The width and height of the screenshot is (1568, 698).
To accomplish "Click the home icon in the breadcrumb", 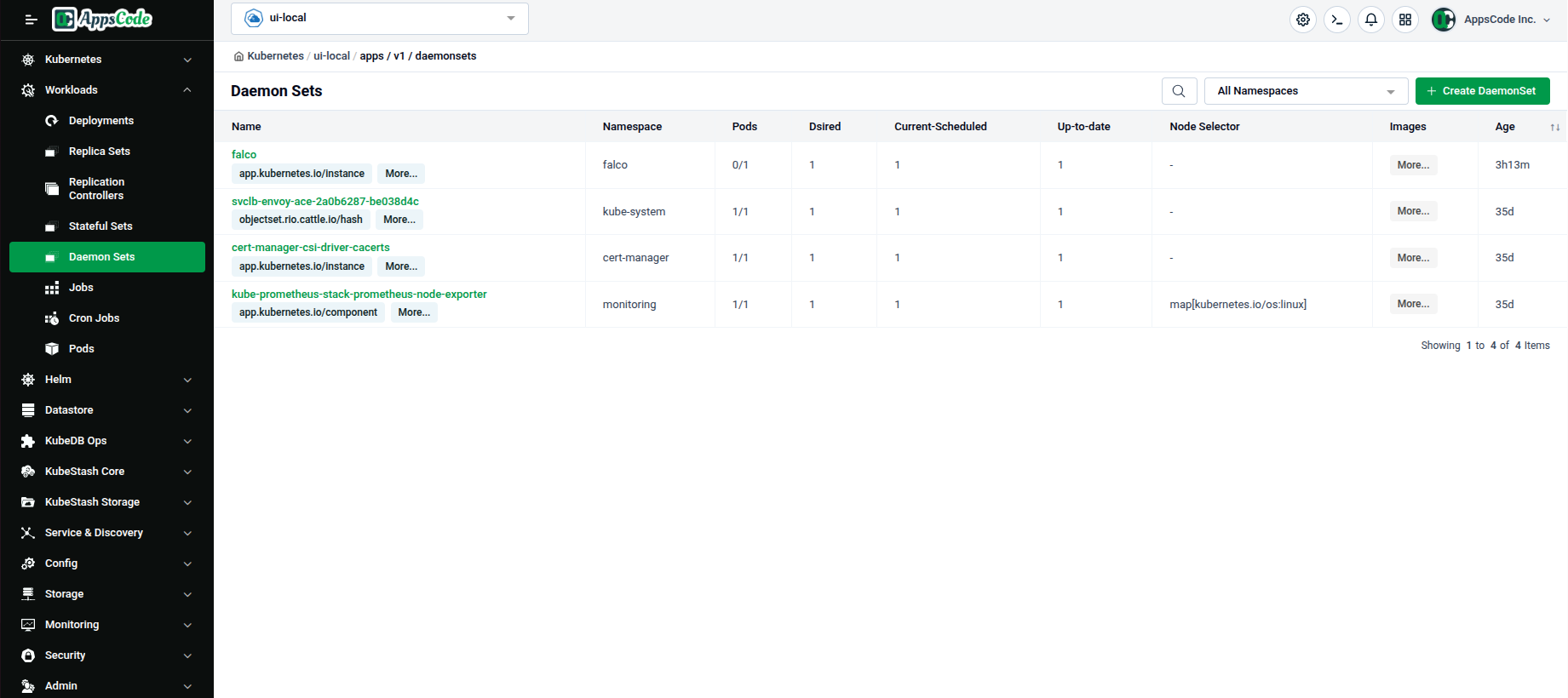I will coord(238,56).
